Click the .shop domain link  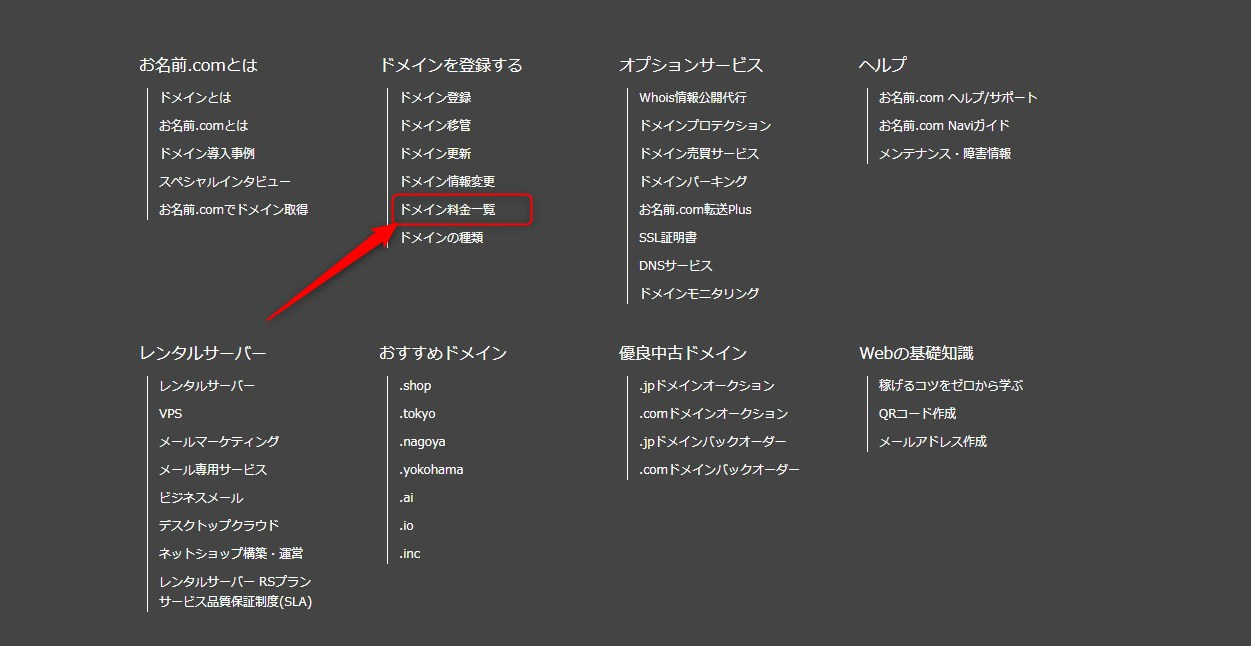pyautogui.click(x=415, y=386)
